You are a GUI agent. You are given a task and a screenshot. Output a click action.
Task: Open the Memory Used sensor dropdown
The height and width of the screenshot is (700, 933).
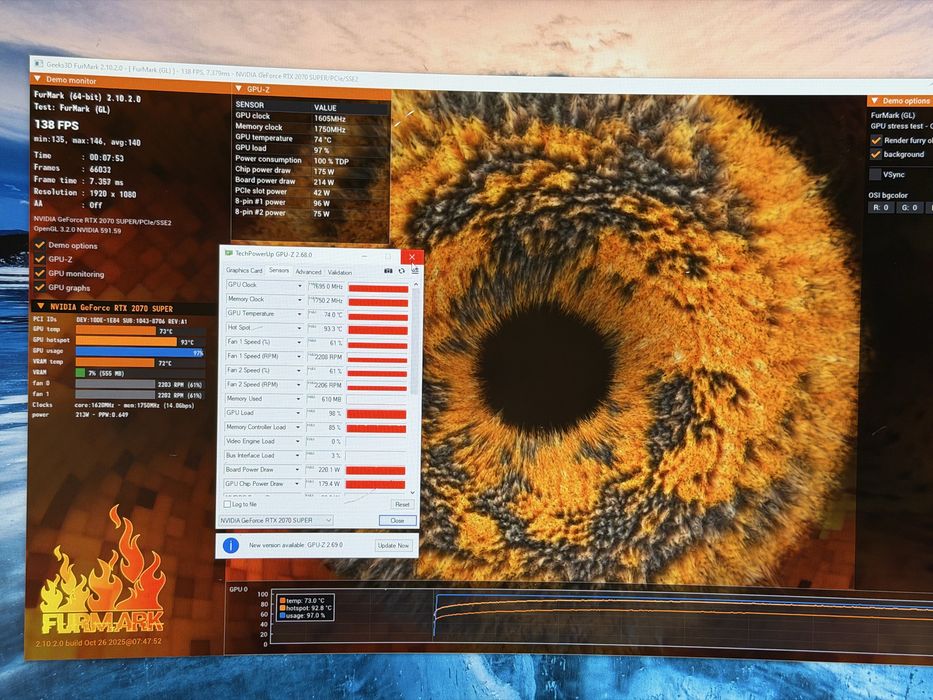click(299, 399)
